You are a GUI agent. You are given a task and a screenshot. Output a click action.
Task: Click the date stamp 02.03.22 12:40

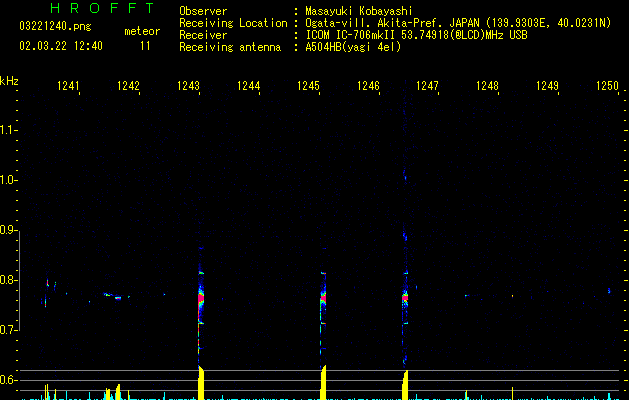(61, 46)
